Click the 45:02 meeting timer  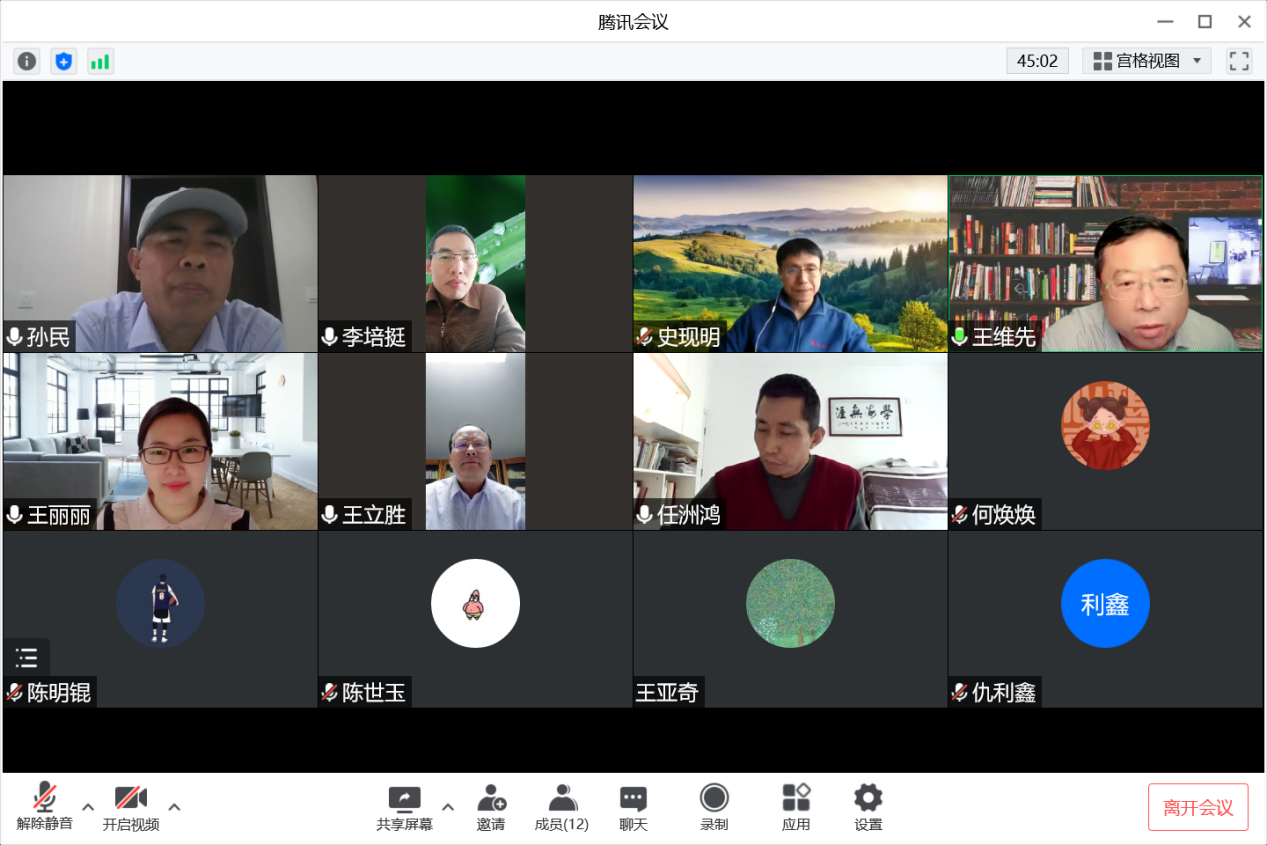1037,61
